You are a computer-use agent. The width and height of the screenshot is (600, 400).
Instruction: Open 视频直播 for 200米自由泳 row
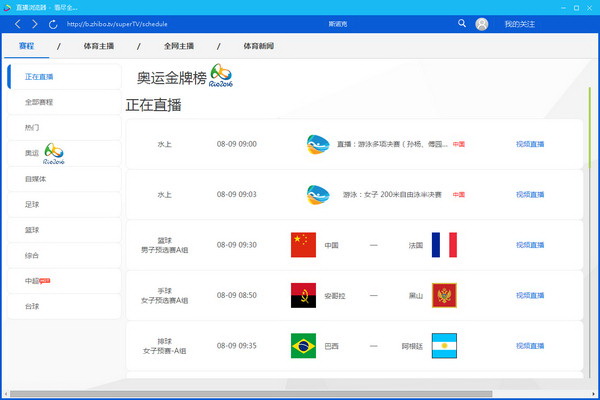point(530,195)
